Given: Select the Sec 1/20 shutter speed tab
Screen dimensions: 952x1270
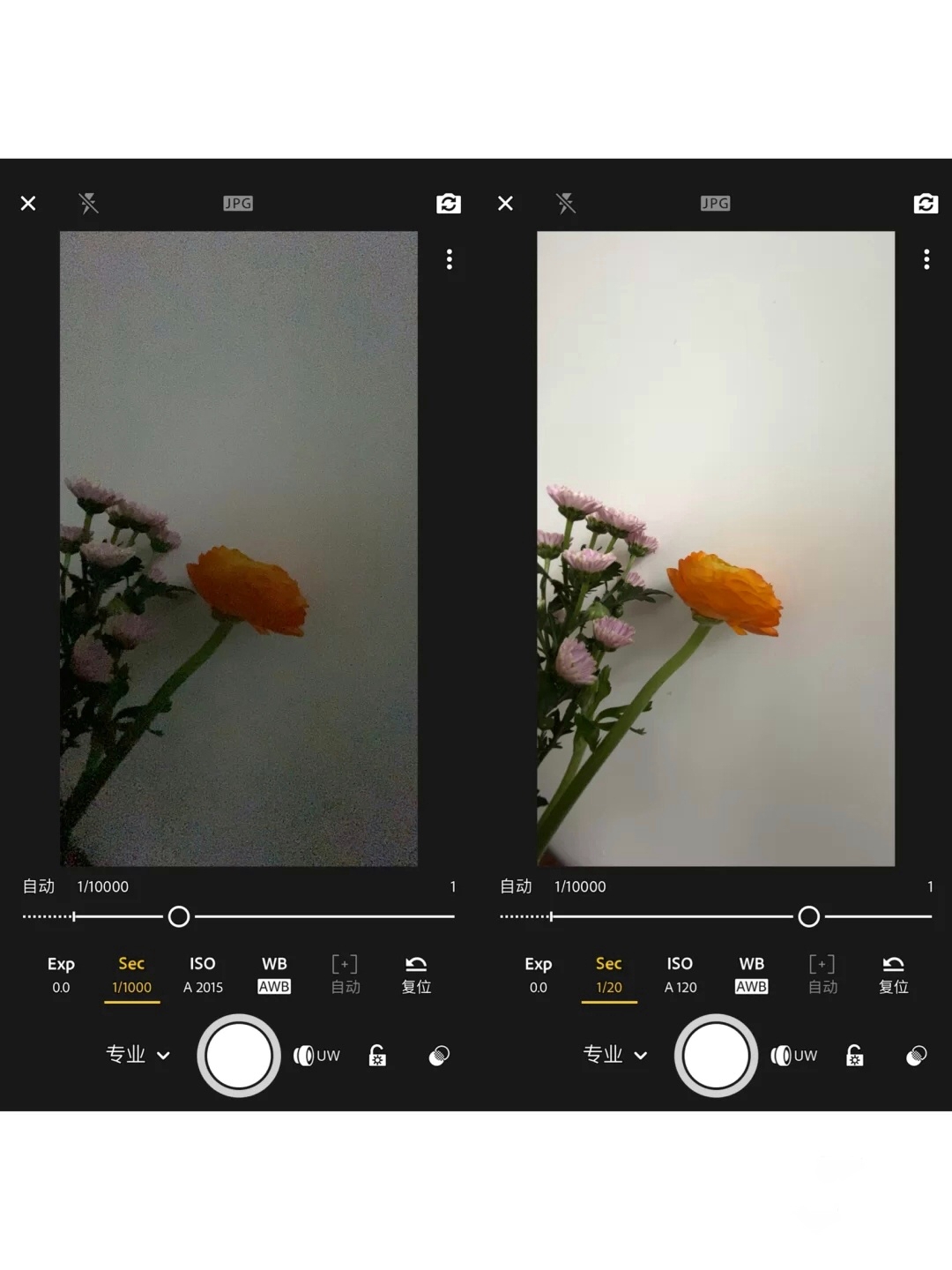Looking at the screenshot, I should pos(608,975).
